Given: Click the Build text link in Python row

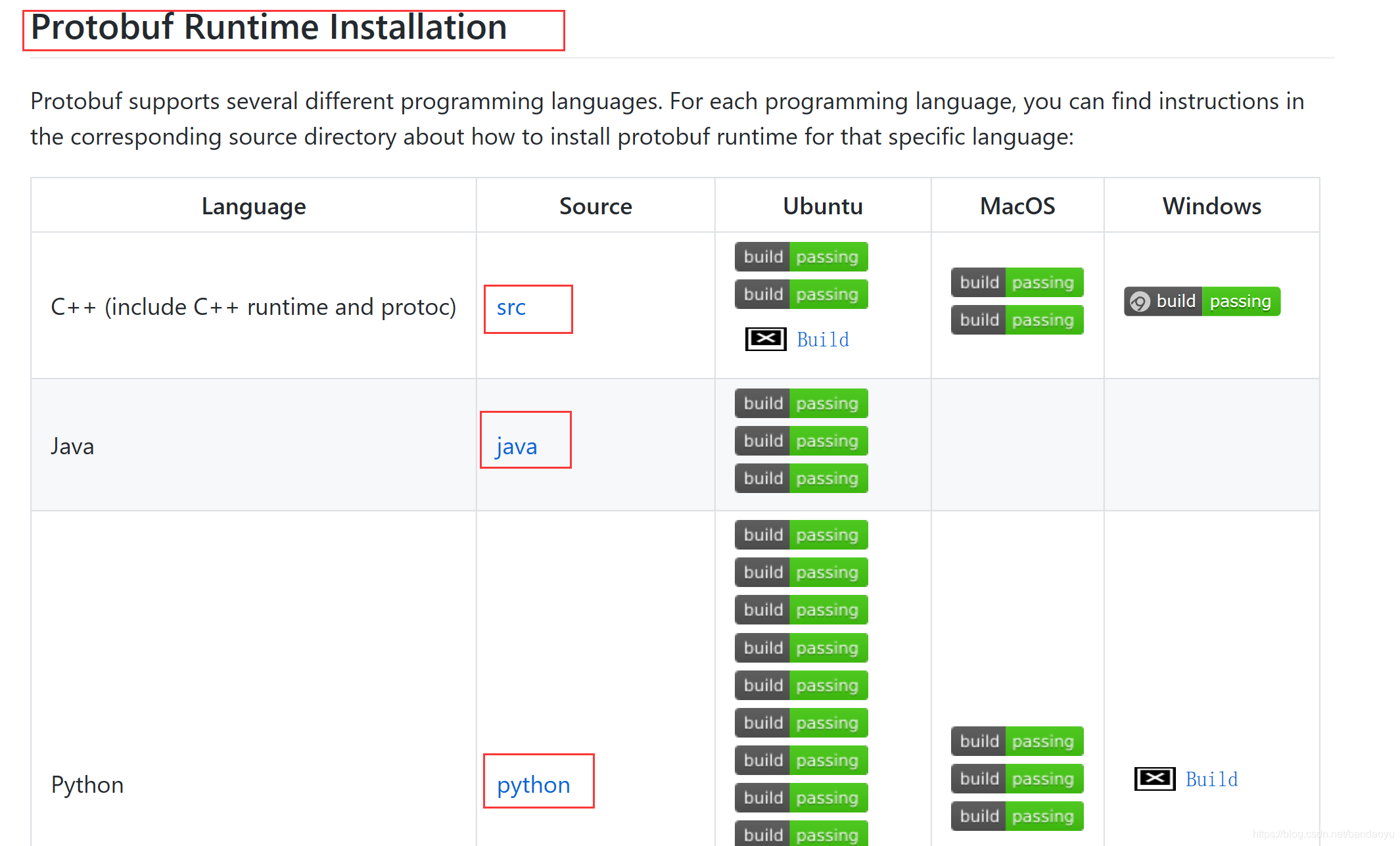Looking at the screenshot, I should pyautogui.click(x=1211, y=778).
